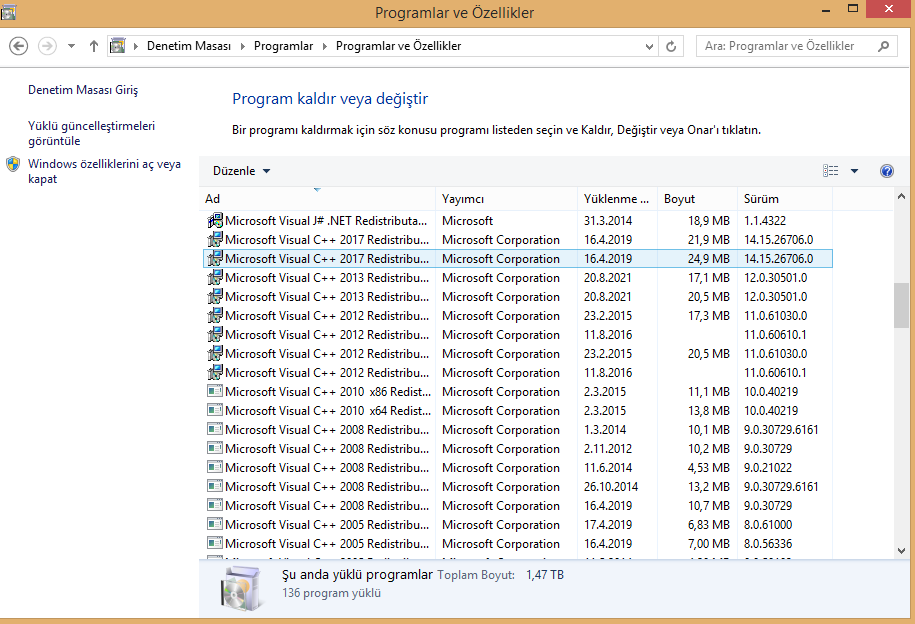Click the size 18,9 MB cell
The height and width of the screenshot is (624, 915).
tap(708, 221)
